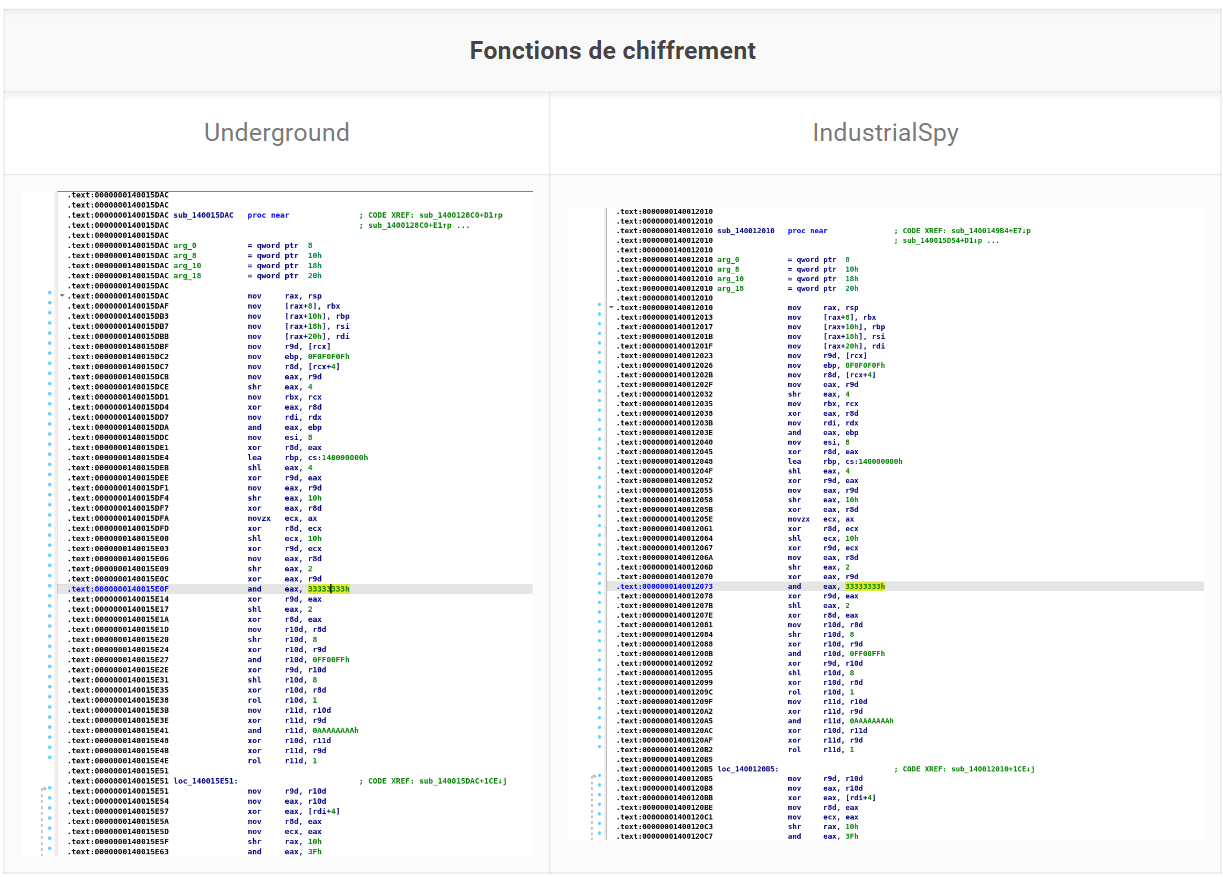Click highlighted 33333333h operand in Underground listing
This screenshot has height=877, width=1223.
(329, 589)
